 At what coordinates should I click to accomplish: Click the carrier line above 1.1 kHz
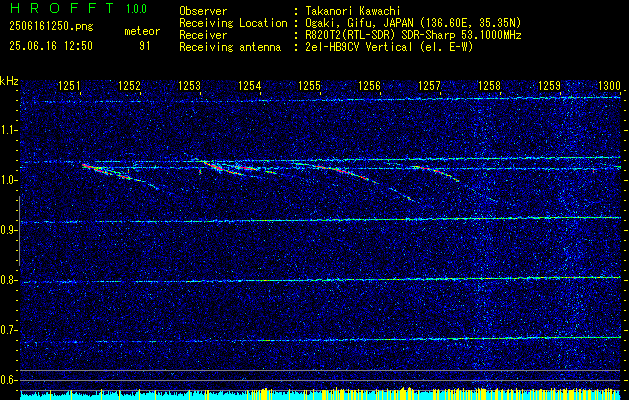[320, 99]
